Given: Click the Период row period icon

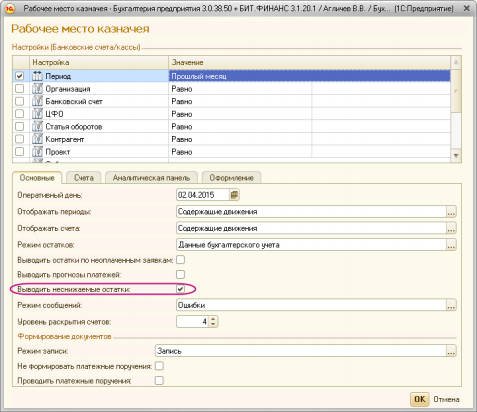Looking at the screenshot, I should pyautogui.click(x=37, y=76).
